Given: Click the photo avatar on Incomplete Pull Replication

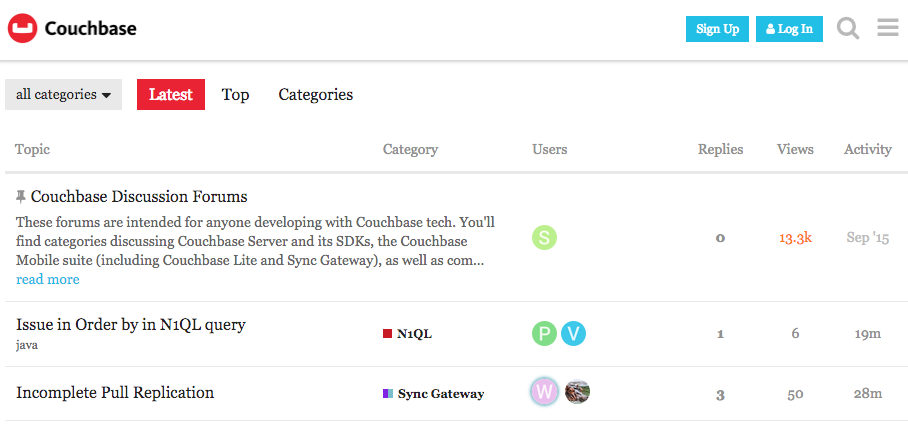Looking at the screenshot, I should pyautogui.click(x=577, y=393).
